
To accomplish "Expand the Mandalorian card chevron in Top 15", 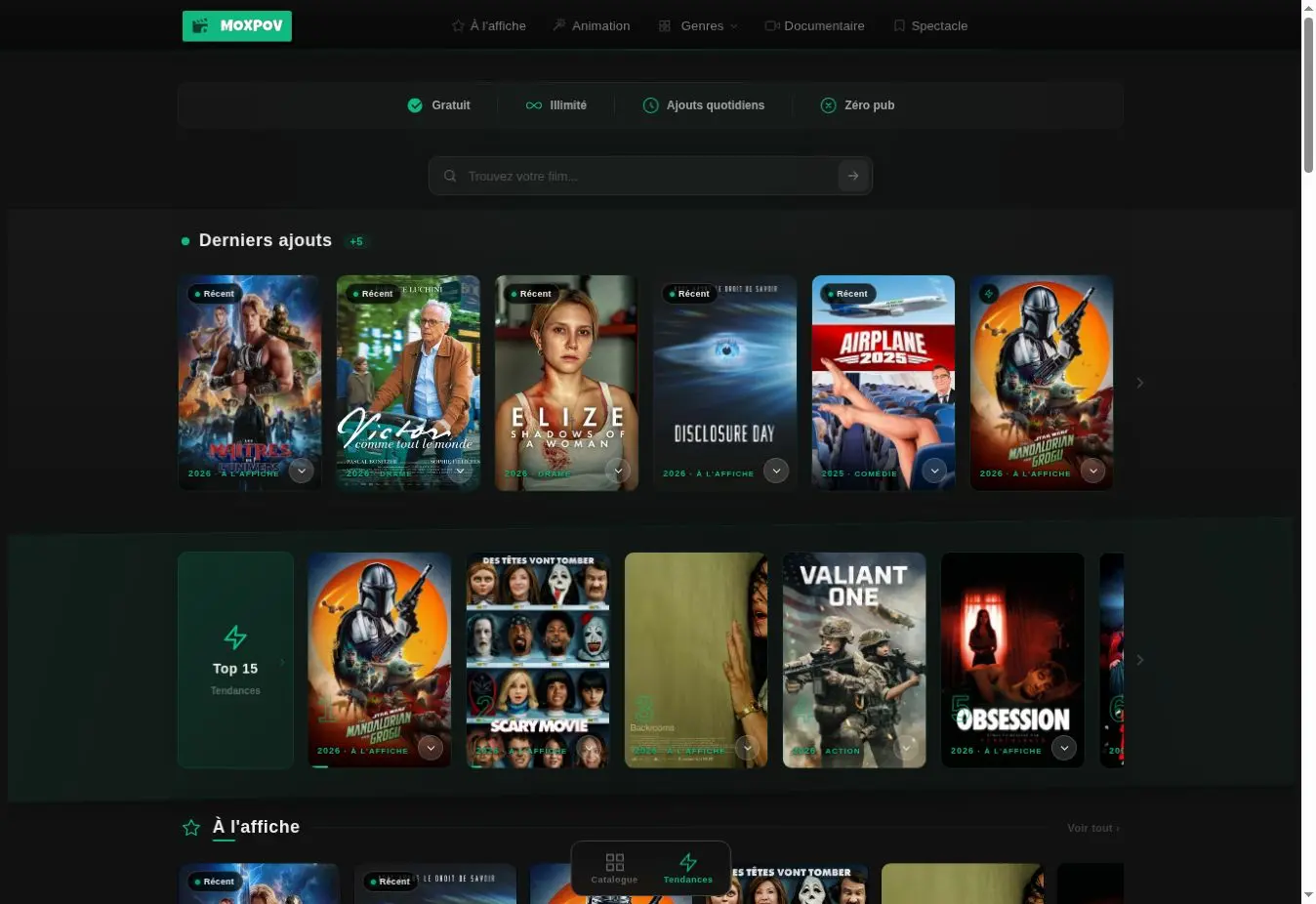I will tap(431, 748).
